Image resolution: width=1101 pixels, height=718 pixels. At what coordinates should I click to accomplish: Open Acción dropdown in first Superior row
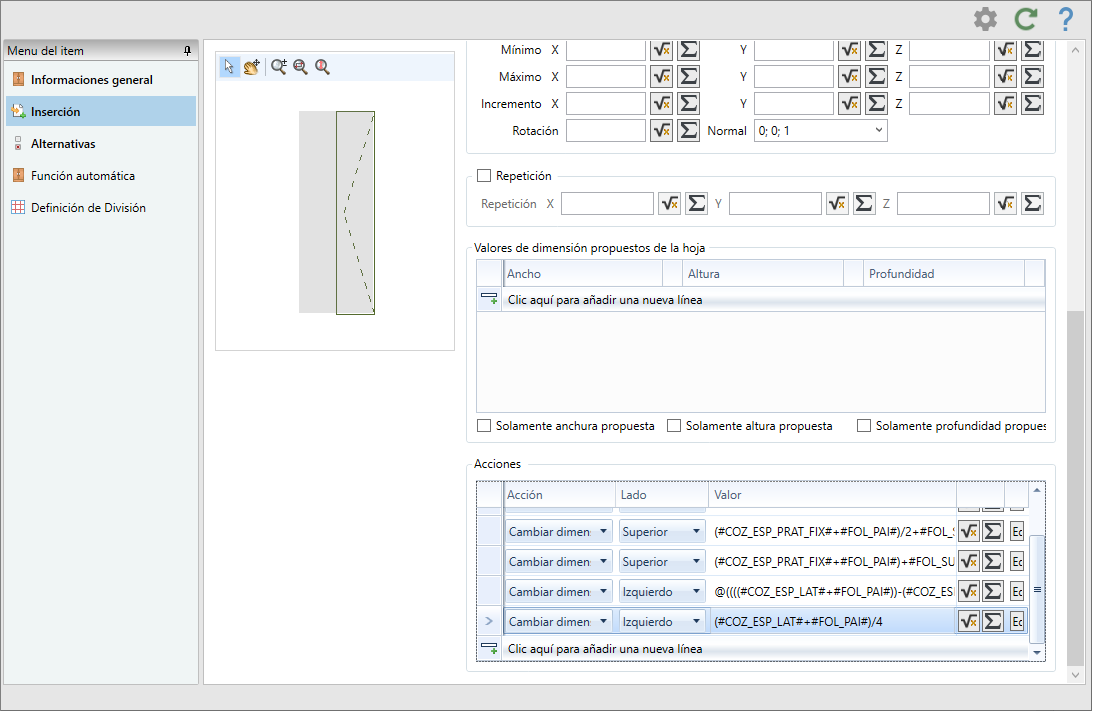coord(603,533)
